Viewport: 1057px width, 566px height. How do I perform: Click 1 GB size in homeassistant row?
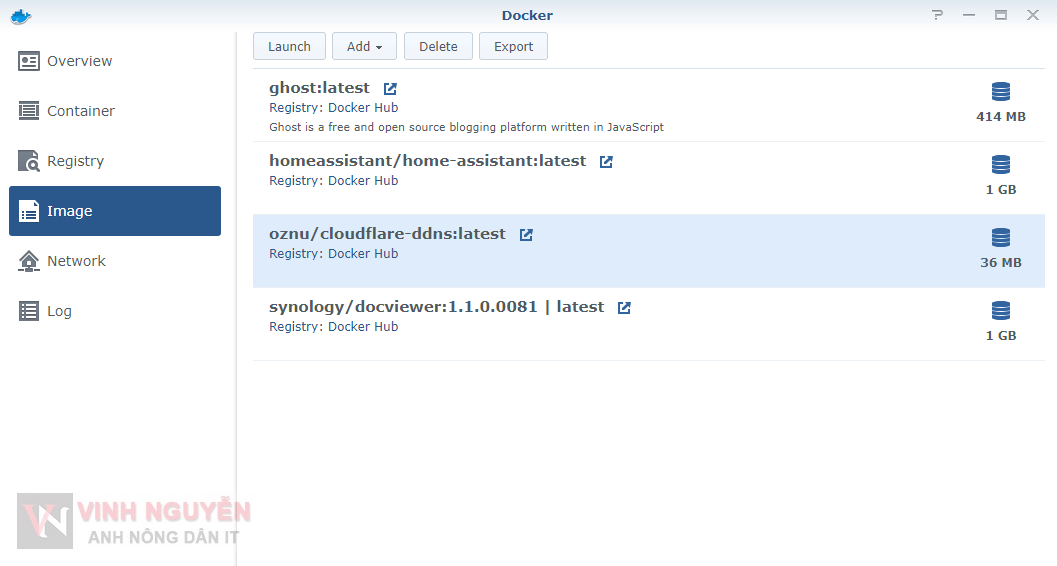click(x=1001, y=189)
